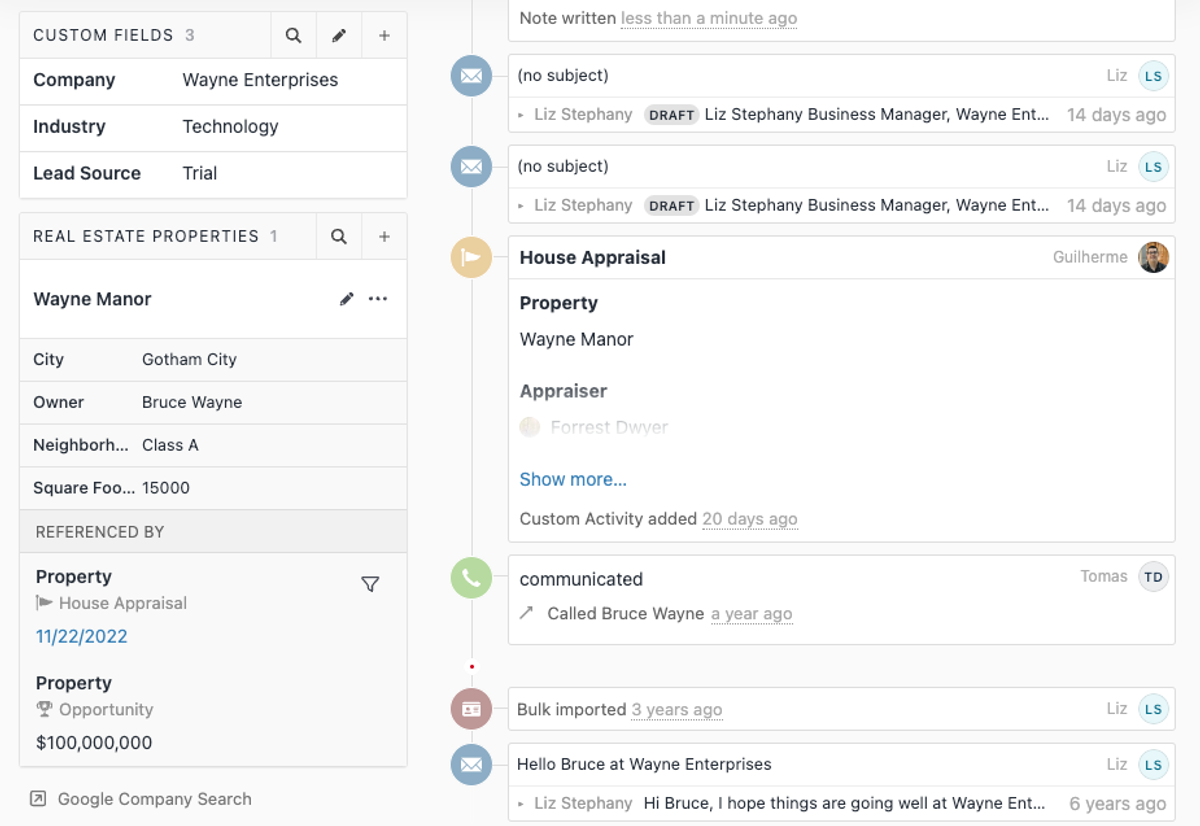Image resolution: width=1200 pixels, height=826 pixels.
Task: Click email icon beside House Appraisal's preceding draft
Action: coord(471,166)
